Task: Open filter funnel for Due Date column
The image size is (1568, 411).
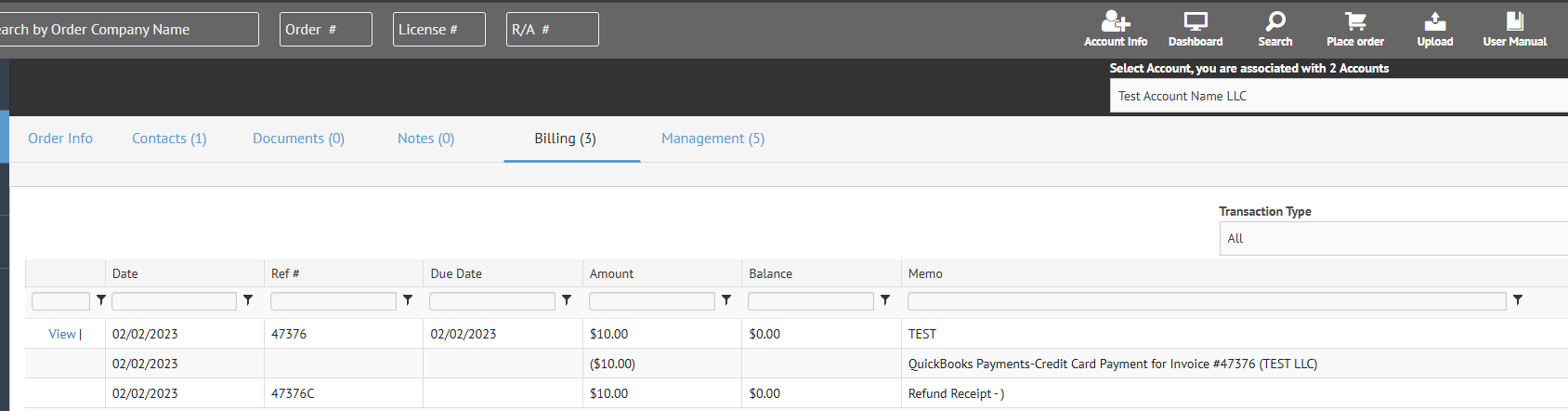Action: tap(567, 300)
